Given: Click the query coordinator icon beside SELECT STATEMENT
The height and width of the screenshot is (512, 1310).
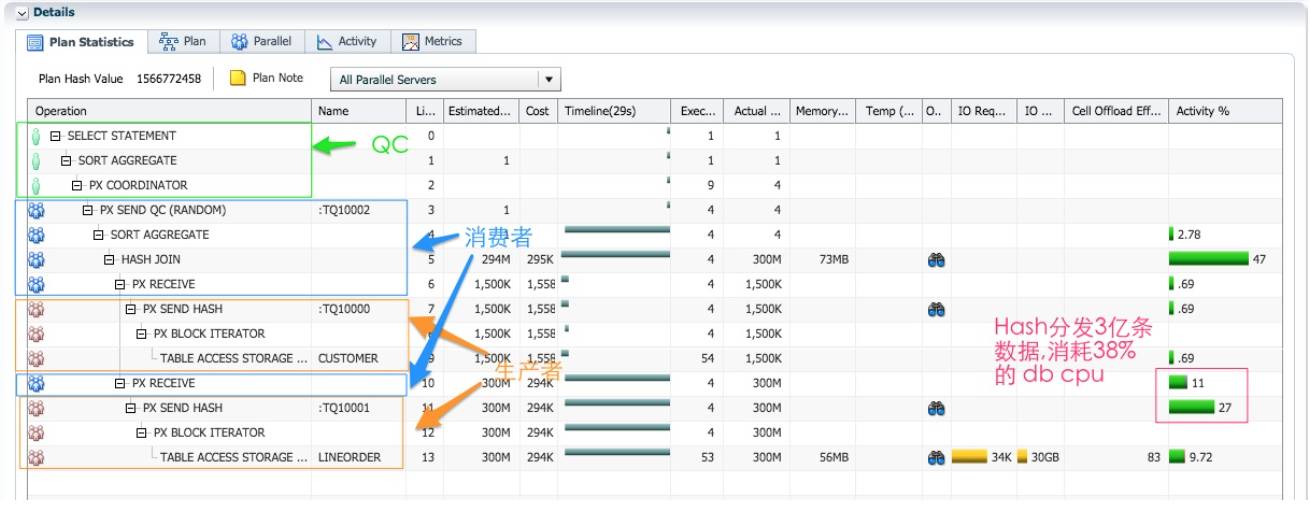Looking at the screenshot, I should (37, 136).
